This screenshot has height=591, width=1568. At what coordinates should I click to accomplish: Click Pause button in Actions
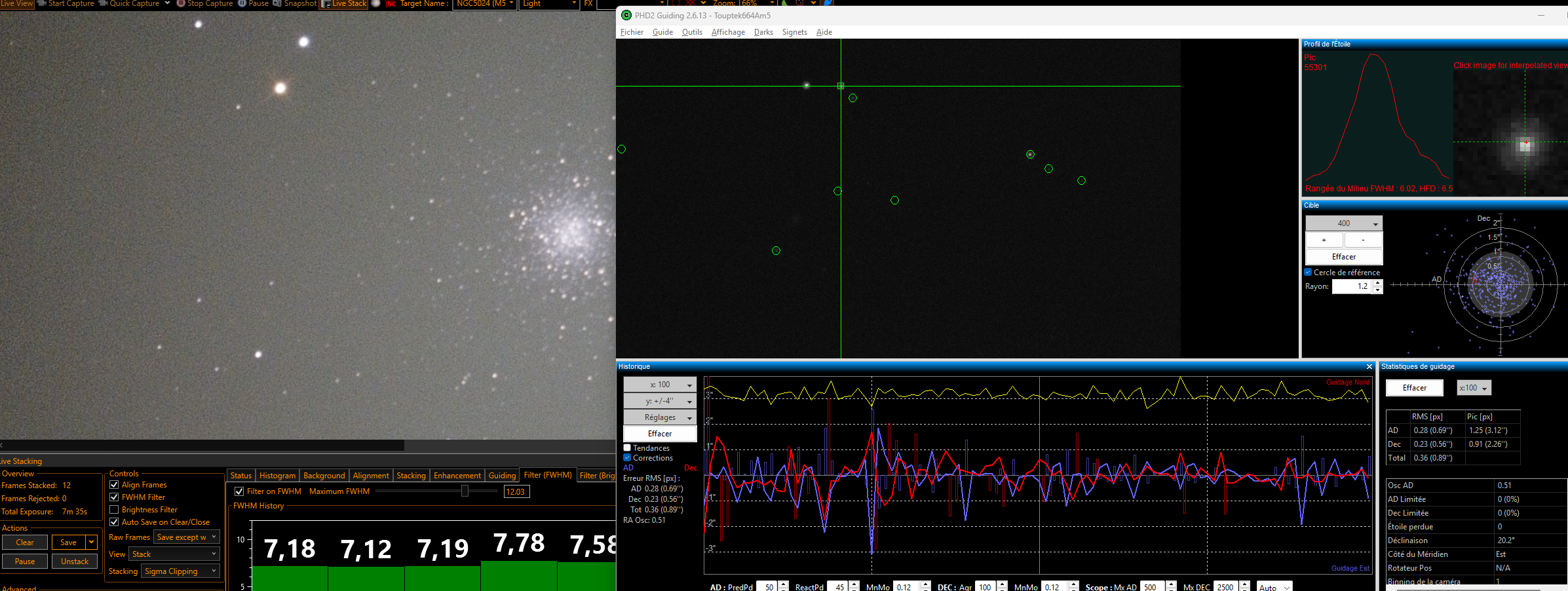pyautogui.click(x=25, y=562)
